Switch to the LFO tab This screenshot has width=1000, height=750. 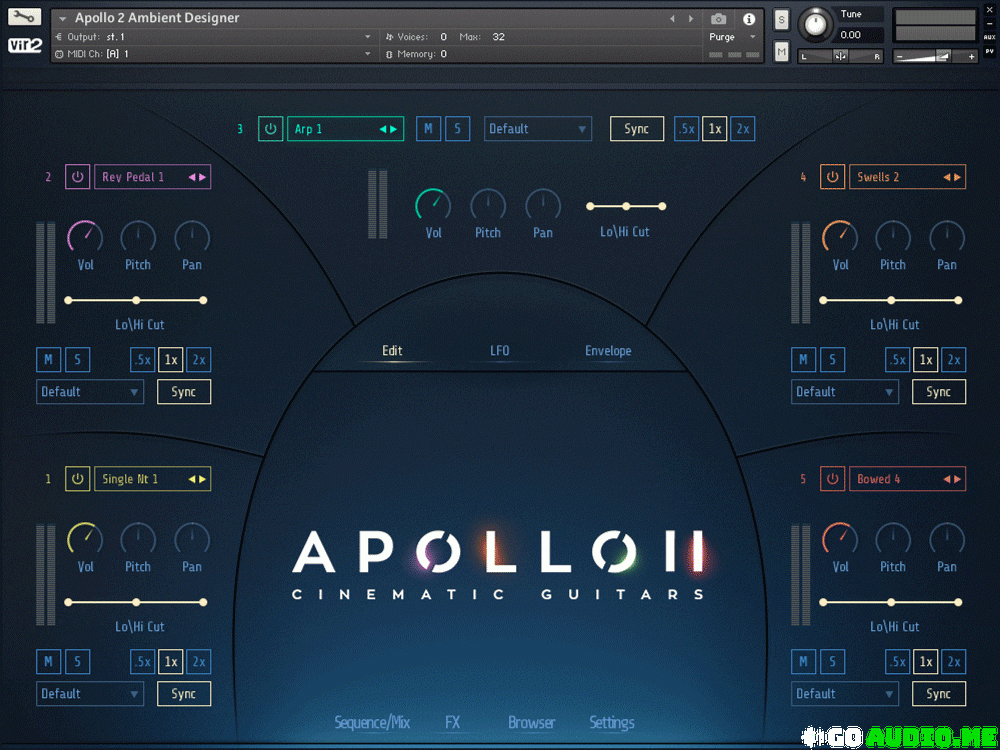[499, 351]
